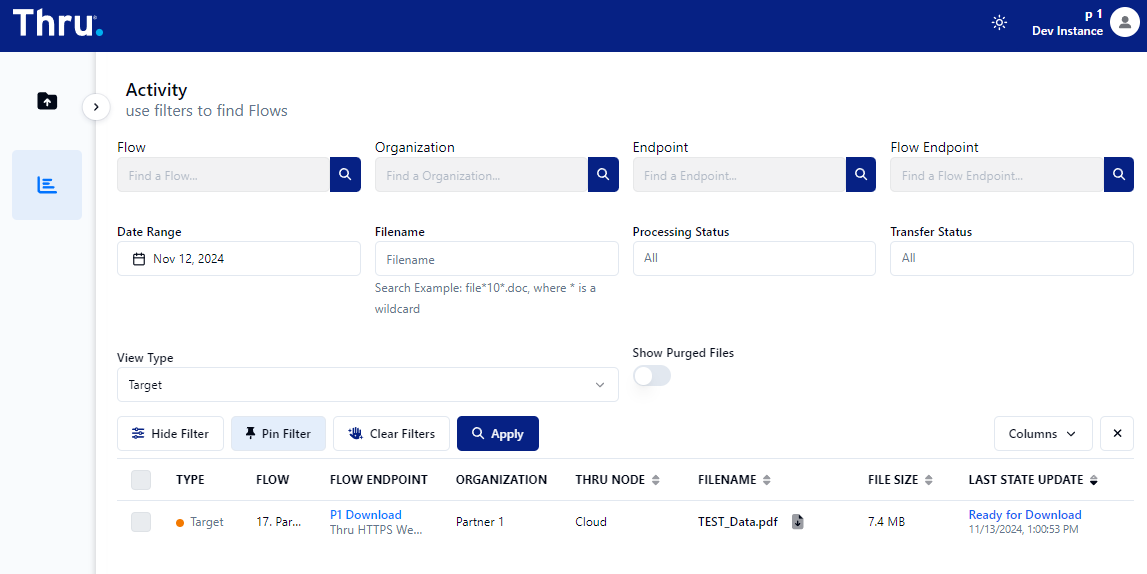Image resolution: width=1147 pixels, height=574 pixels.
Task: Click the Filename input field
Action: point(496,259)
